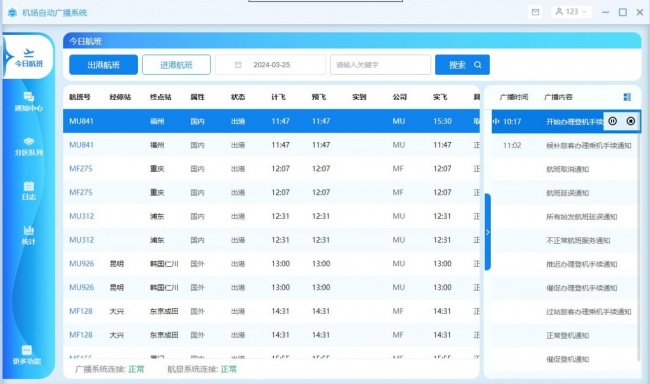Click the 11:02 broadcast time cell
This screenshot has width=650, height=384.
pos(512,145)
